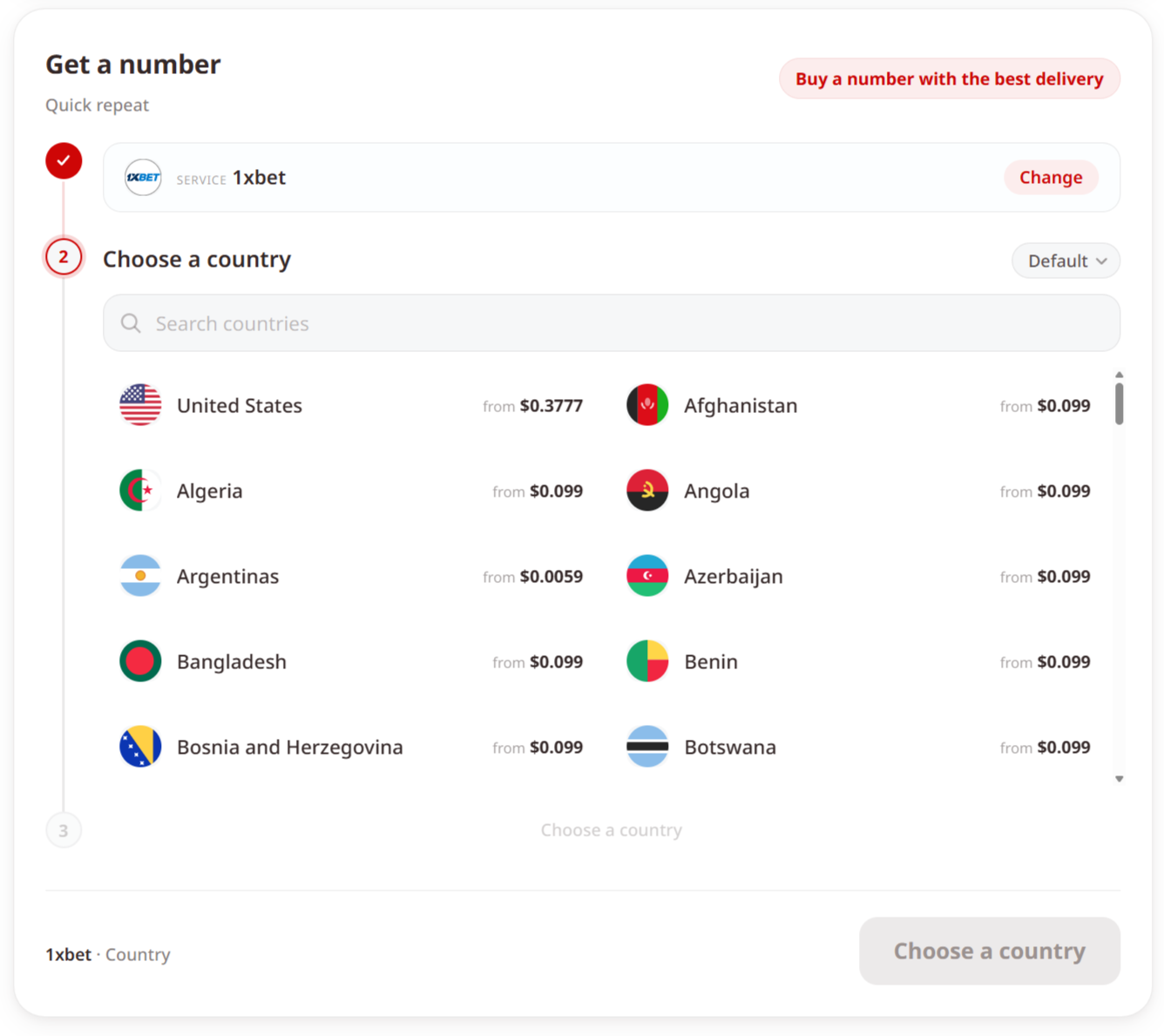This screenshot has height=1036, width=1164.
Task: Click the Quick repeat link
Action: pos(97,105)
